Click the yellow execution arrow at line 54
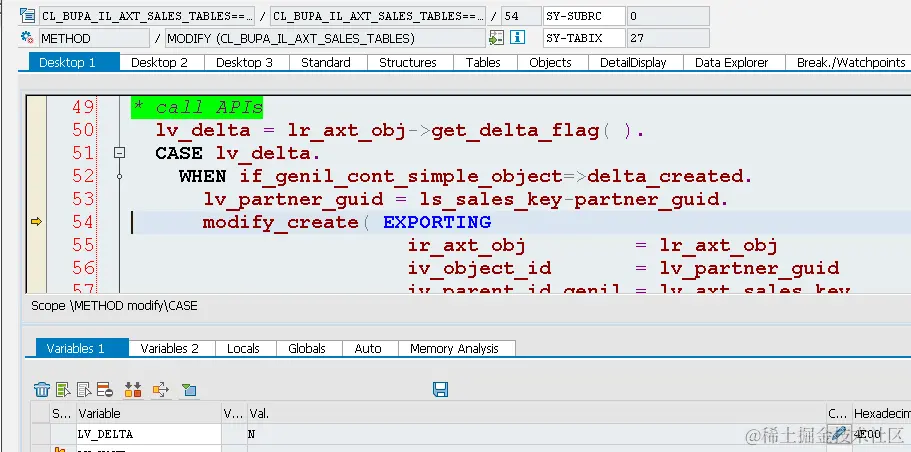Viewport: 911px width, 452px height. (36, 221)
